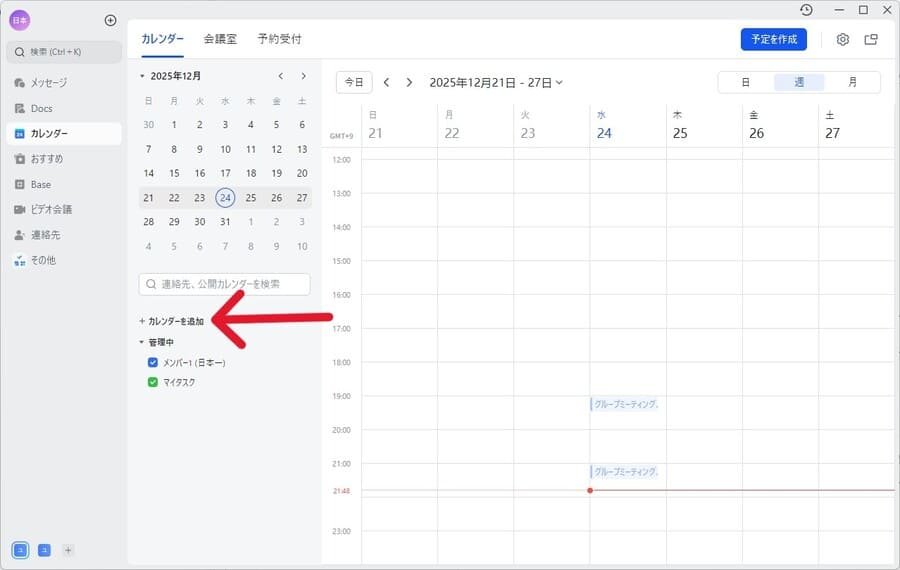Collapse the 管理中 calendar section

(142, 342)
